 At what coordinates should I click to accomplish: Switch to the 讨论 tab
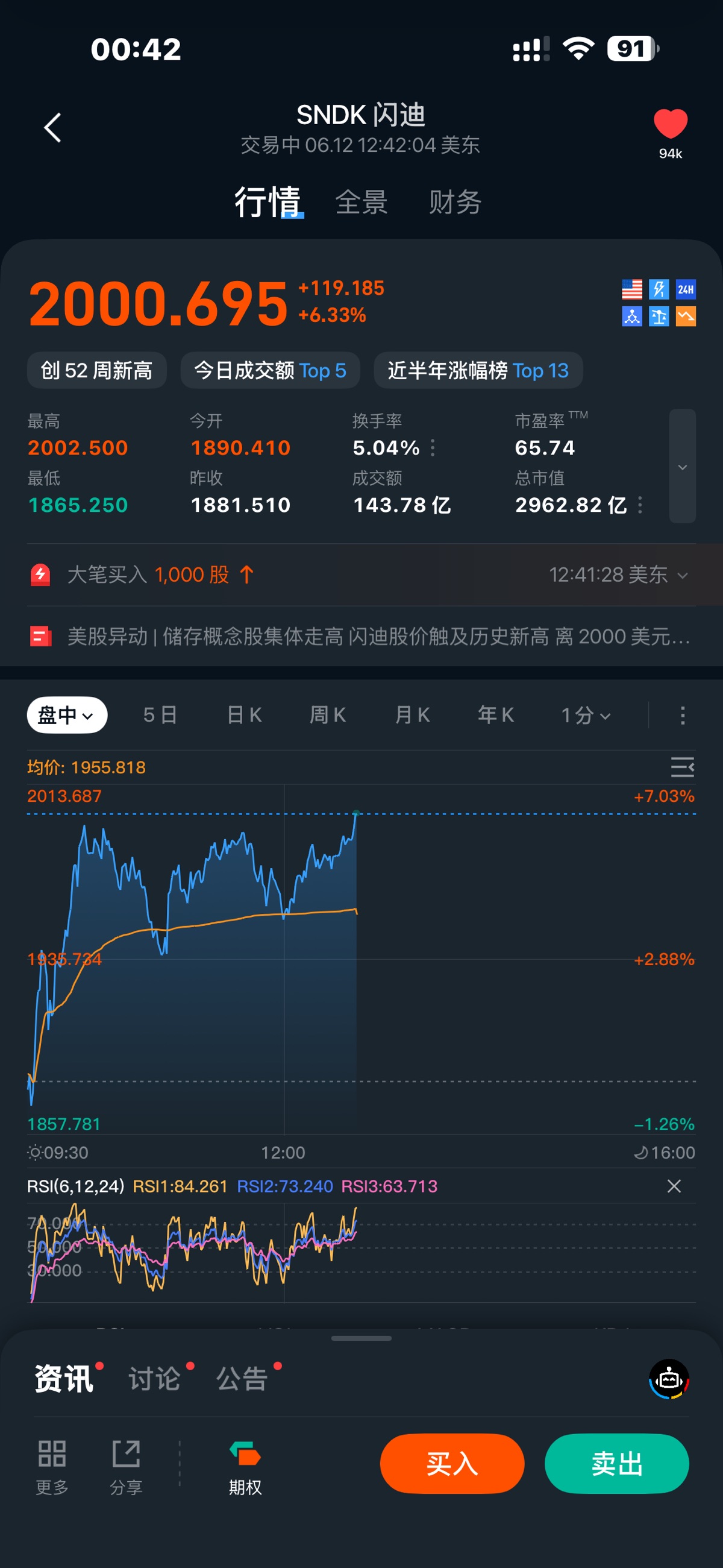[x=154, y=1378]
